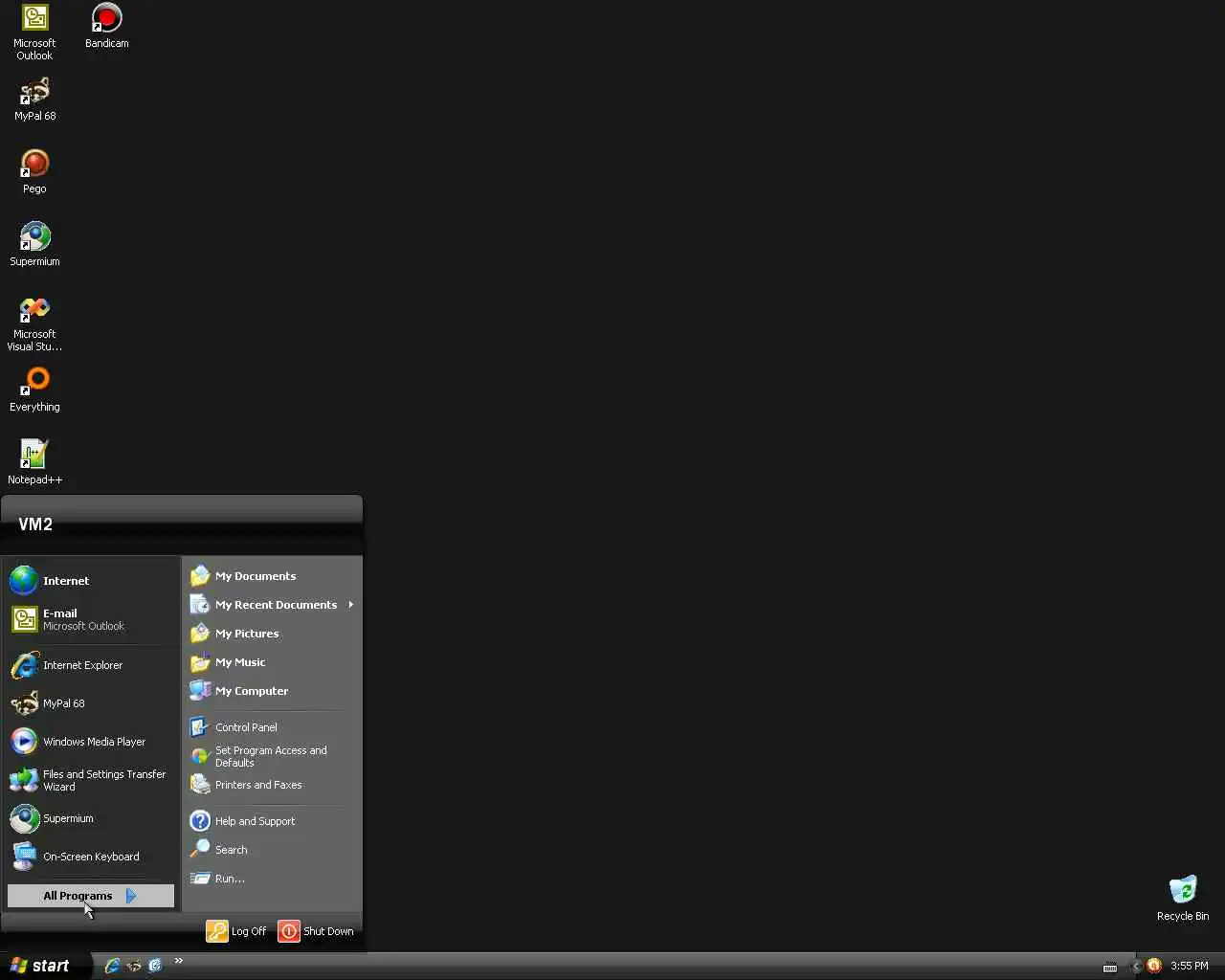Expand My Recent Documents submenu

(x=272, y=605)
